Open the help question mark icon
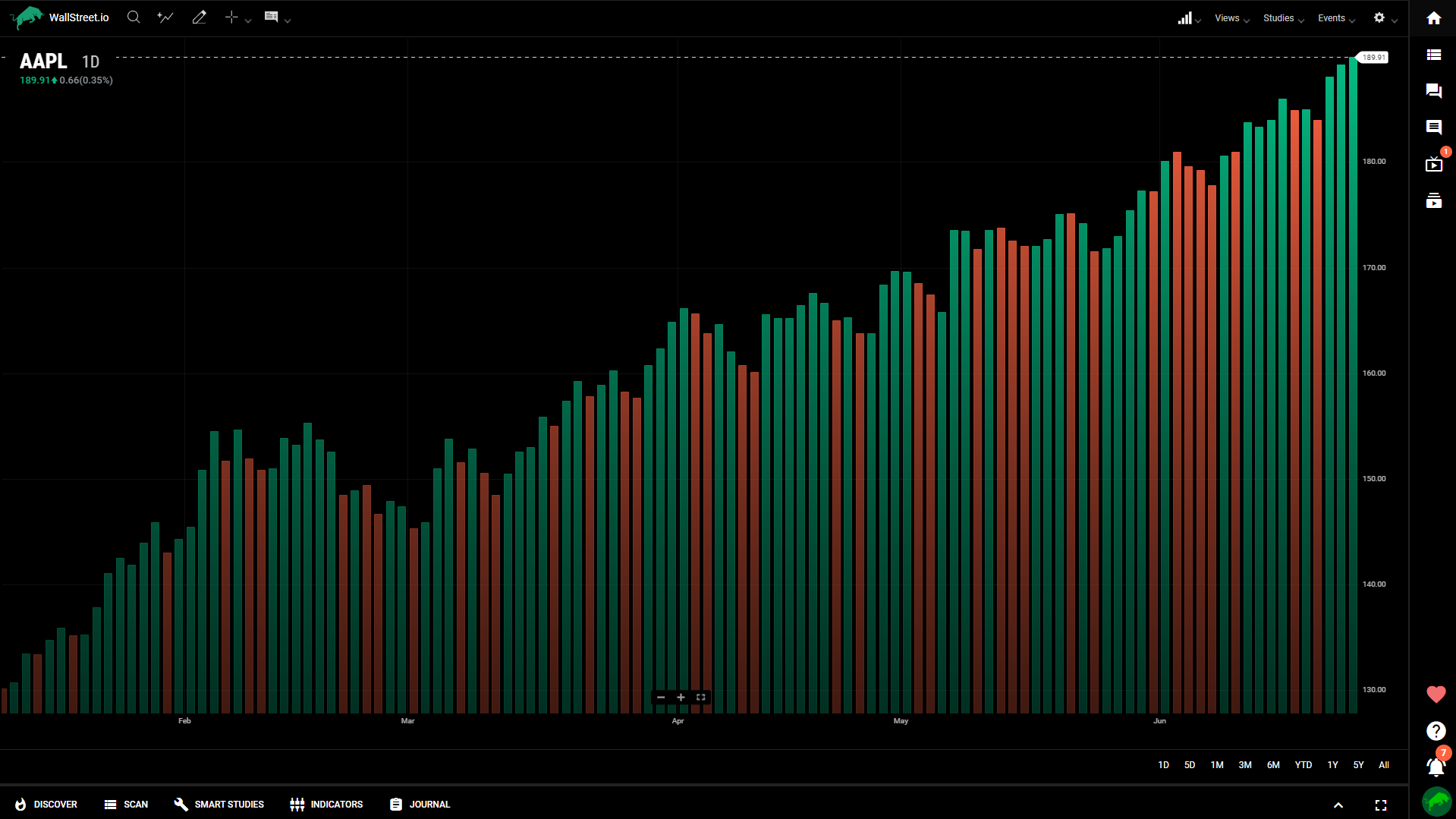Image resolution: width=1456 pixels, height=819 pixels. pos(1436,731)
